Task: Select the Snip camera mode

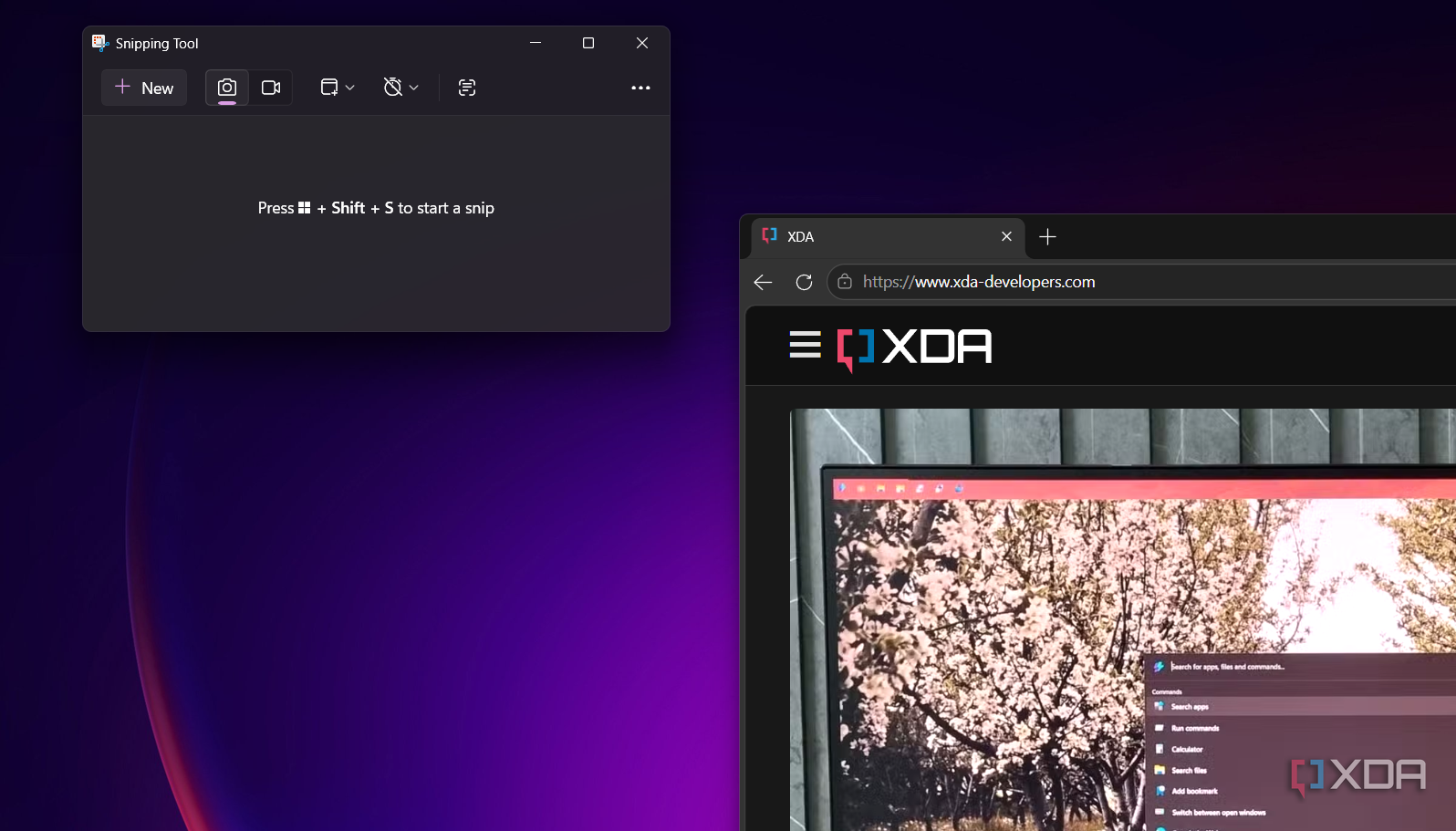Action: [227, 88]
